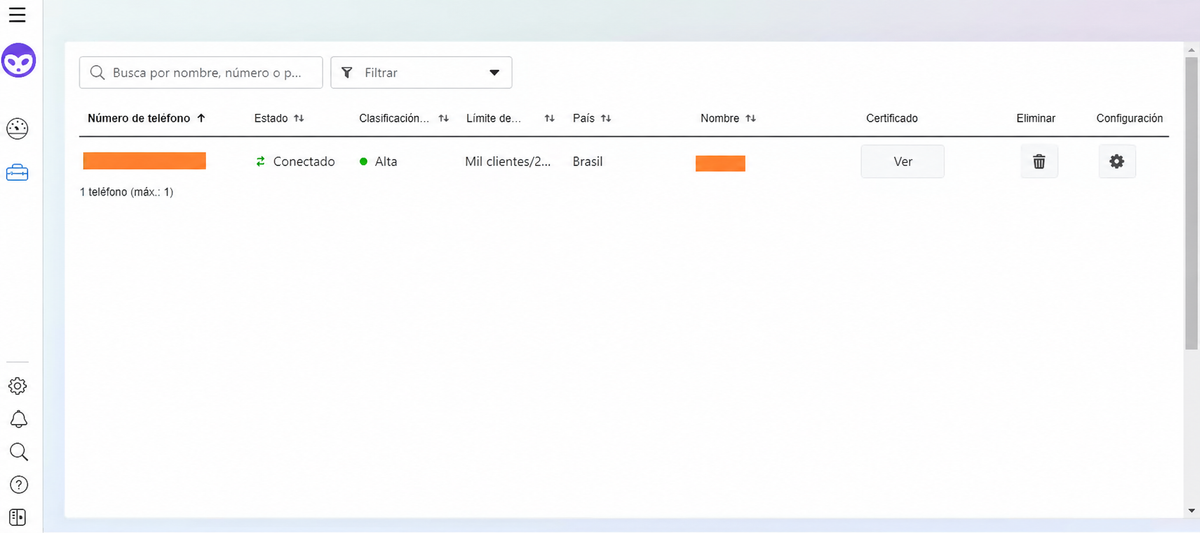Sort by Estado column
The height and width of the screenshot is (533, 1200).
click(279, 118)
